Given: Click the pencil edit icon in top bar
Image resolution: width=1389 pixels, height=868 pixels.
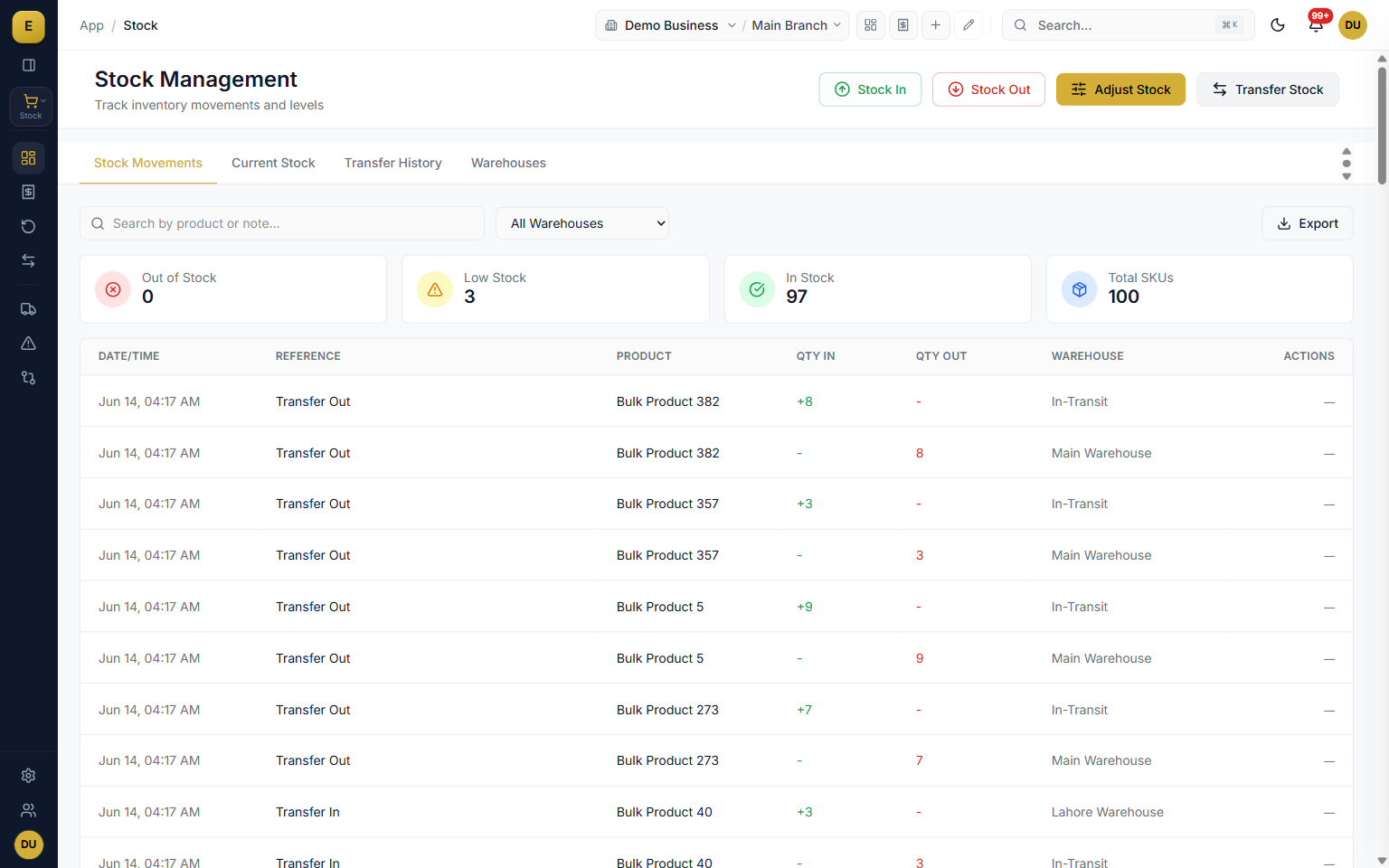Looking at the screenshot, I should coord(969,25).
